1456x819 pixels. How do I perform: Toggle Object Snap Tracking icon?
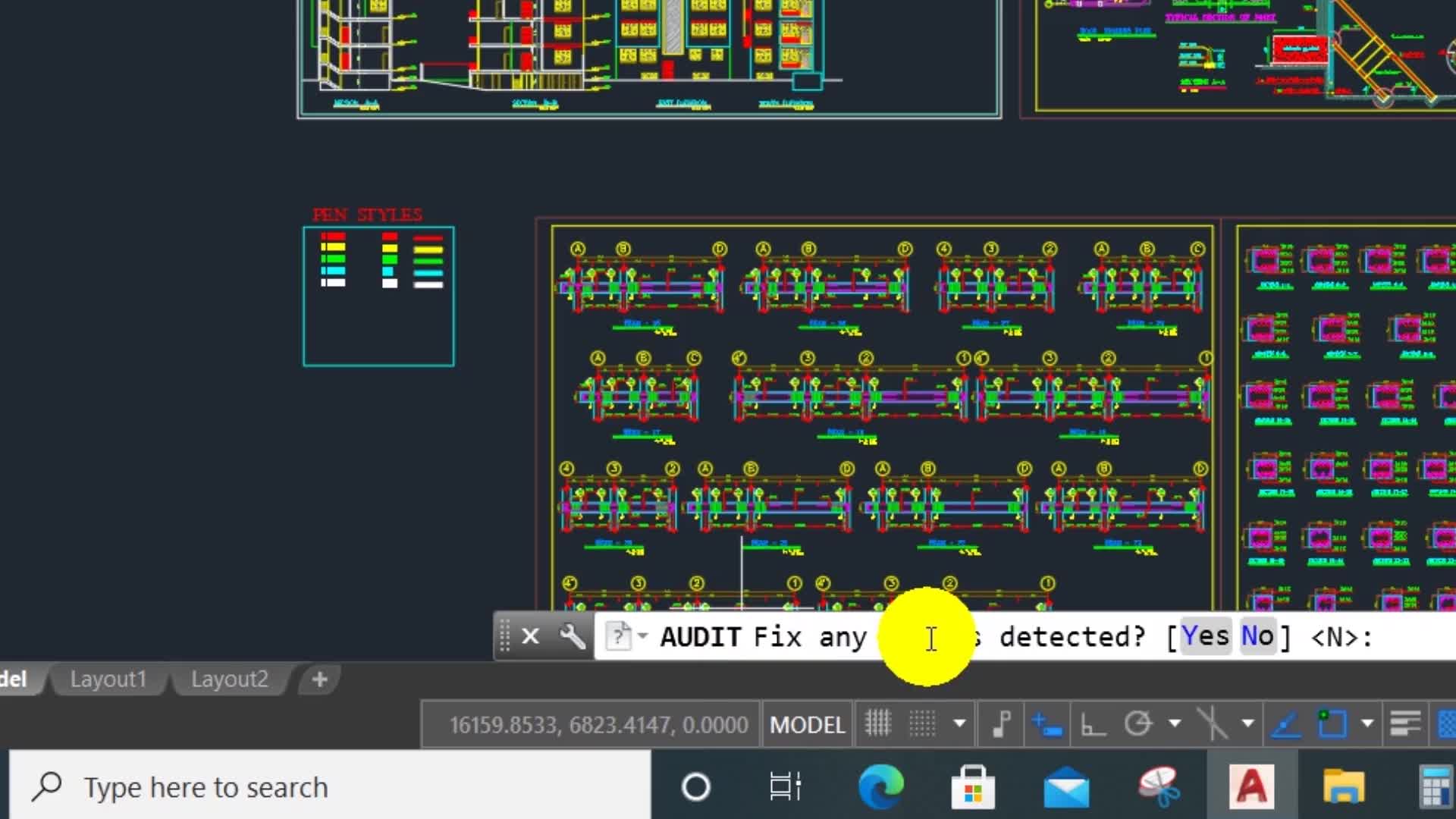[1286, 724]
